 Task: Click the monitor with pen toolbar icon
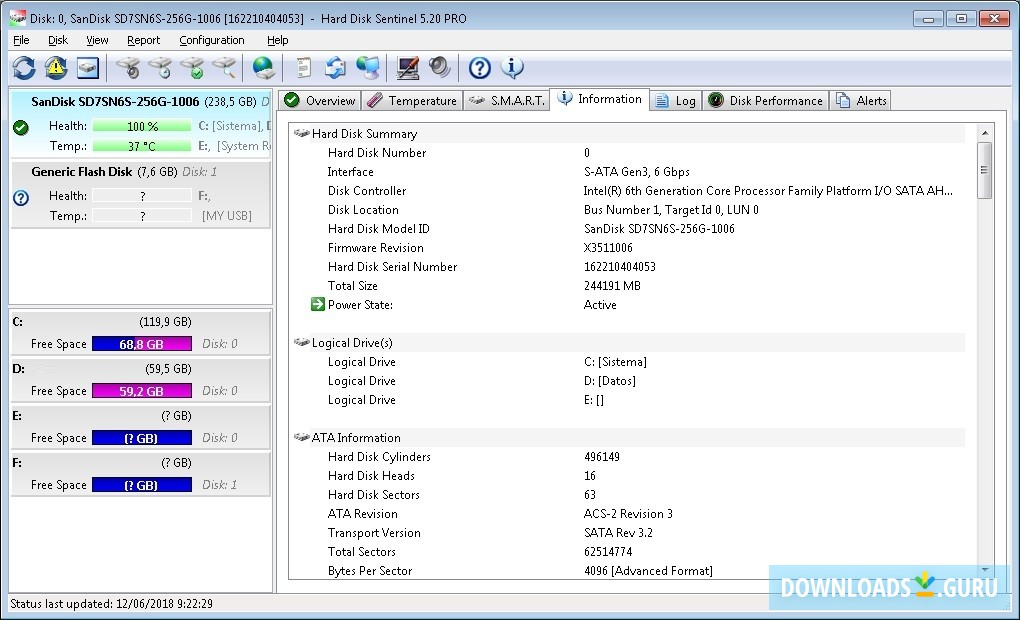tap(408, 68)
